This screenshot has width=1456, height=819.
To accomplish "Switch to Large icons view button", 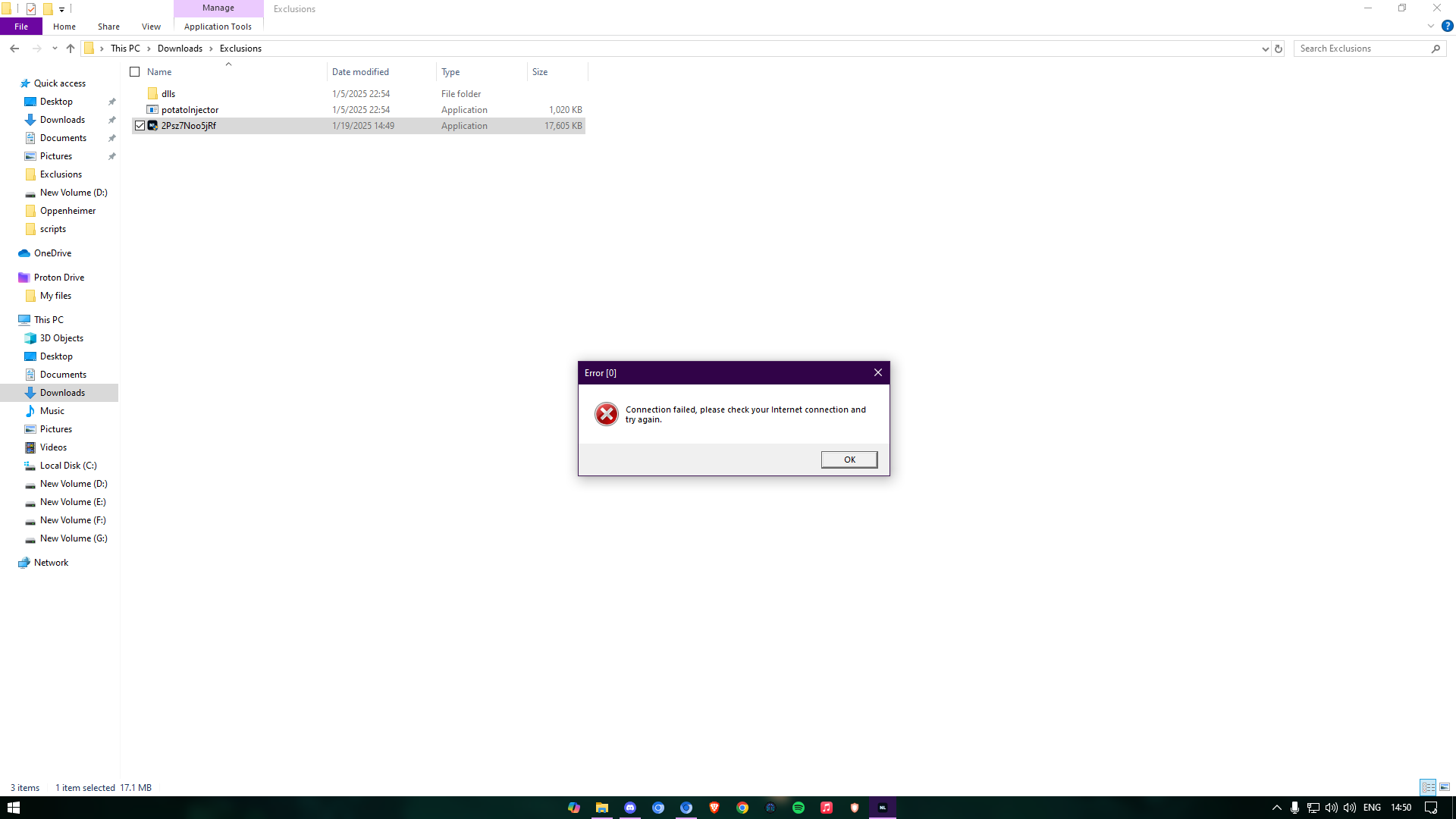I will point(1445,787).
